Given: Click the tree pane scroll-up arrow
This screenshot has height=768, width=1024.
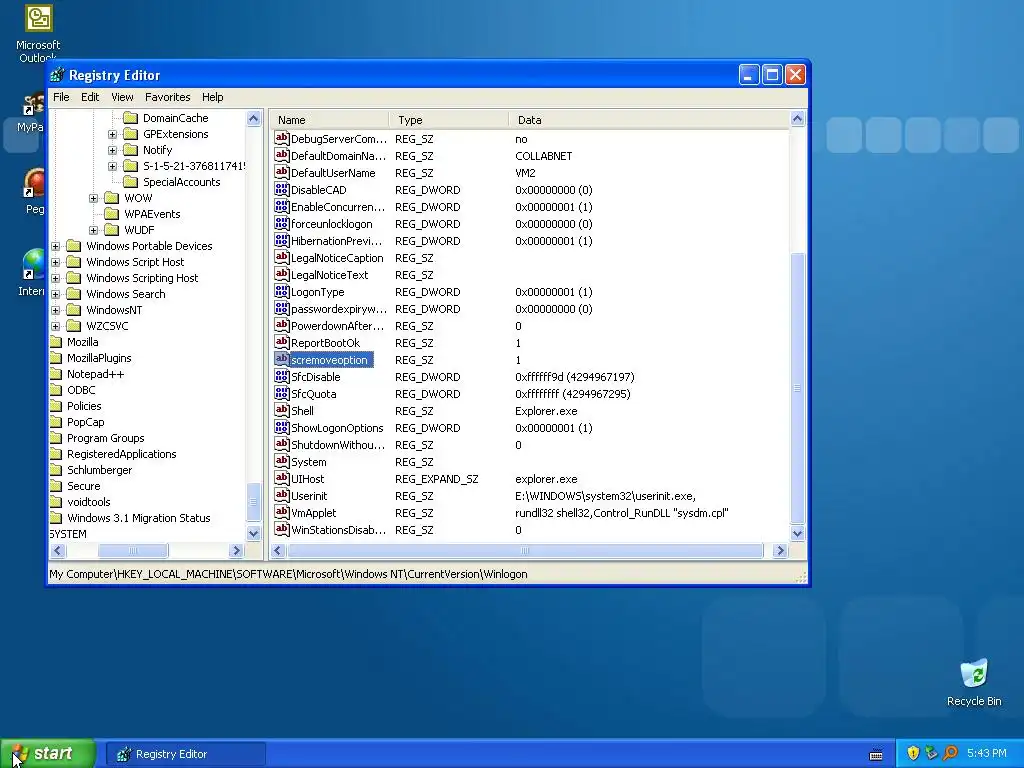Looking at the screenshot, I should point(254,118).
